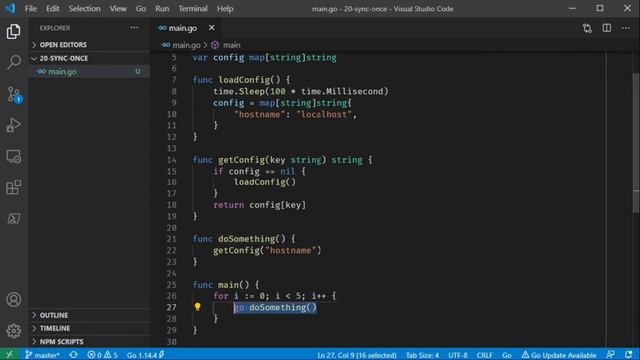Click CRLF line ending in status bar

coord(484,355)
